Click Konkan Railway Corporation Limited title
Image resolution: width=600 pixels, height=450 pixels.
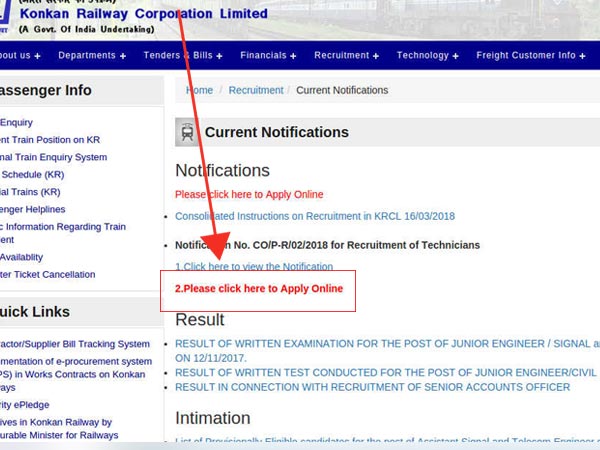pyautogui.click(x=143, y=14)
